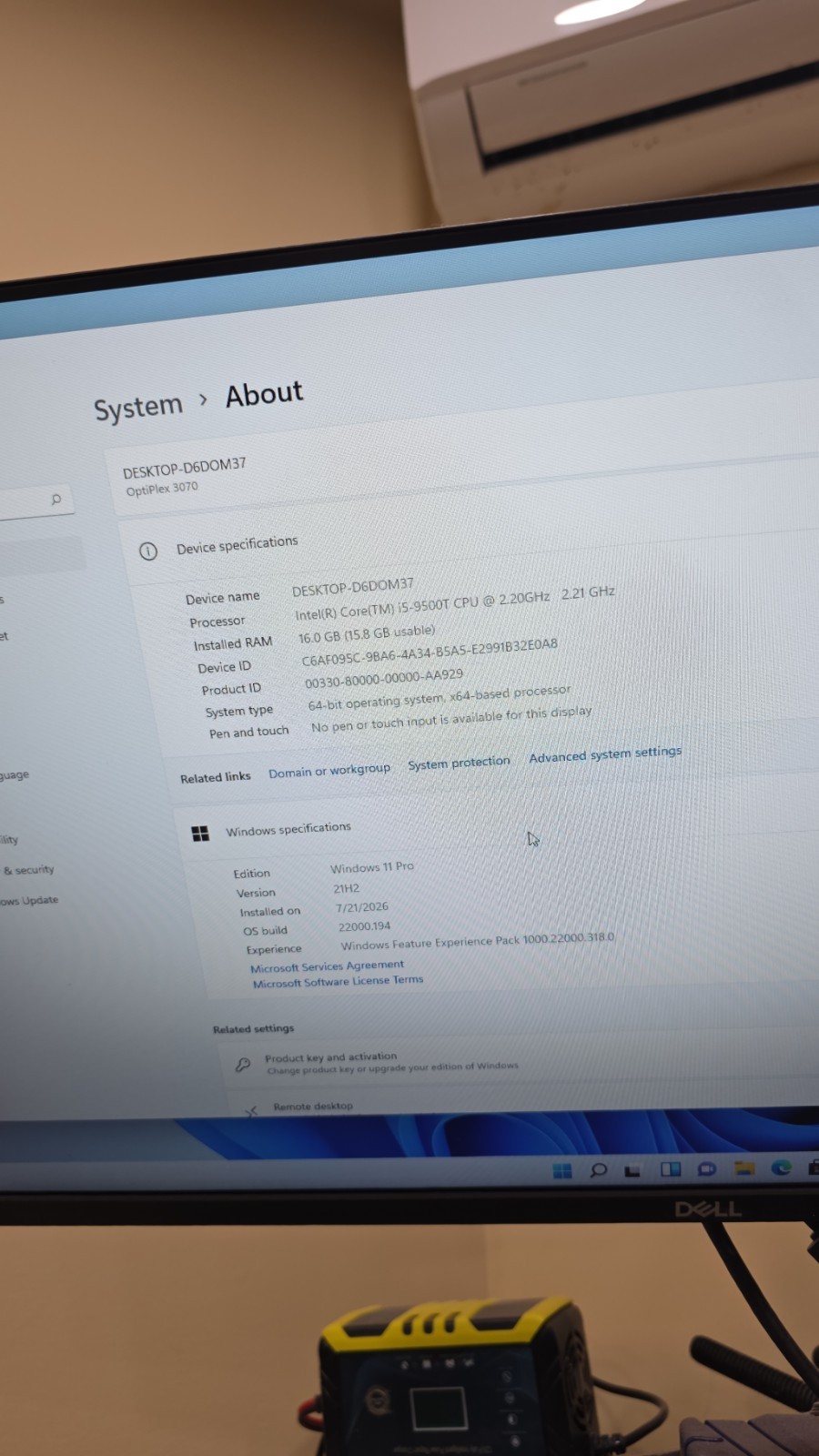
Task: Click the Windows specifications logo icon
Action: 200,834
